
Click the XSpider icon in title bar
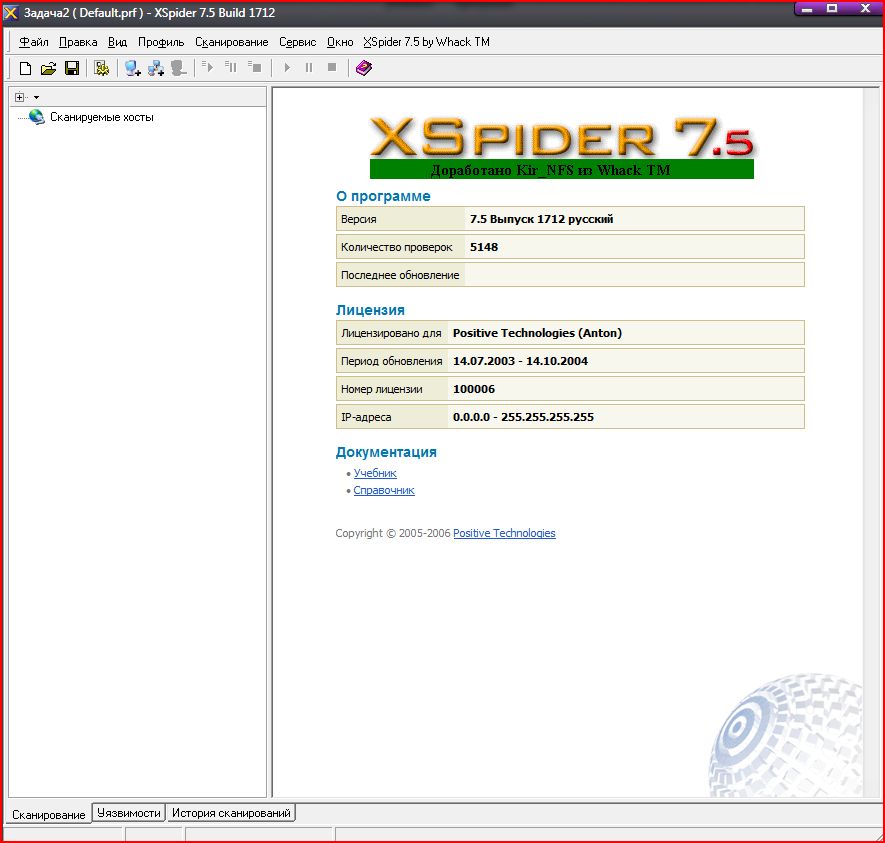(x=11, y=12)
